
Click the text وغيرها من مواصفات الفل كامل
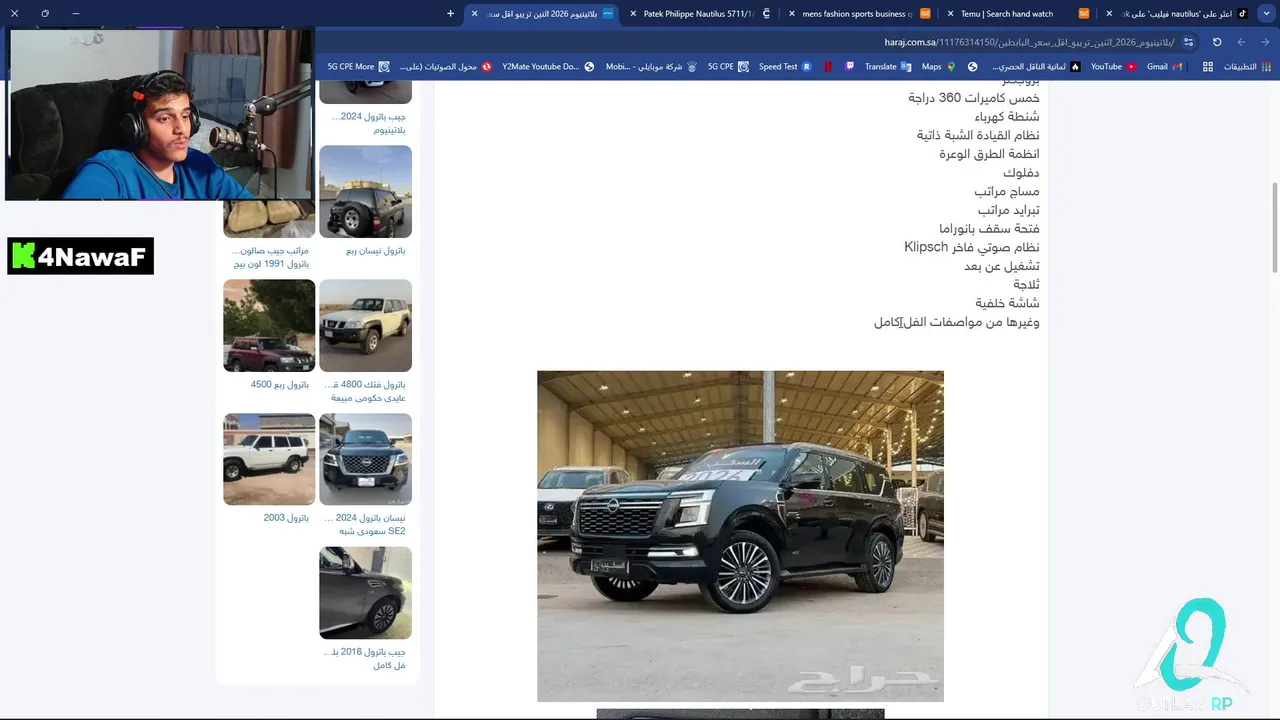(x=956, y=322)
